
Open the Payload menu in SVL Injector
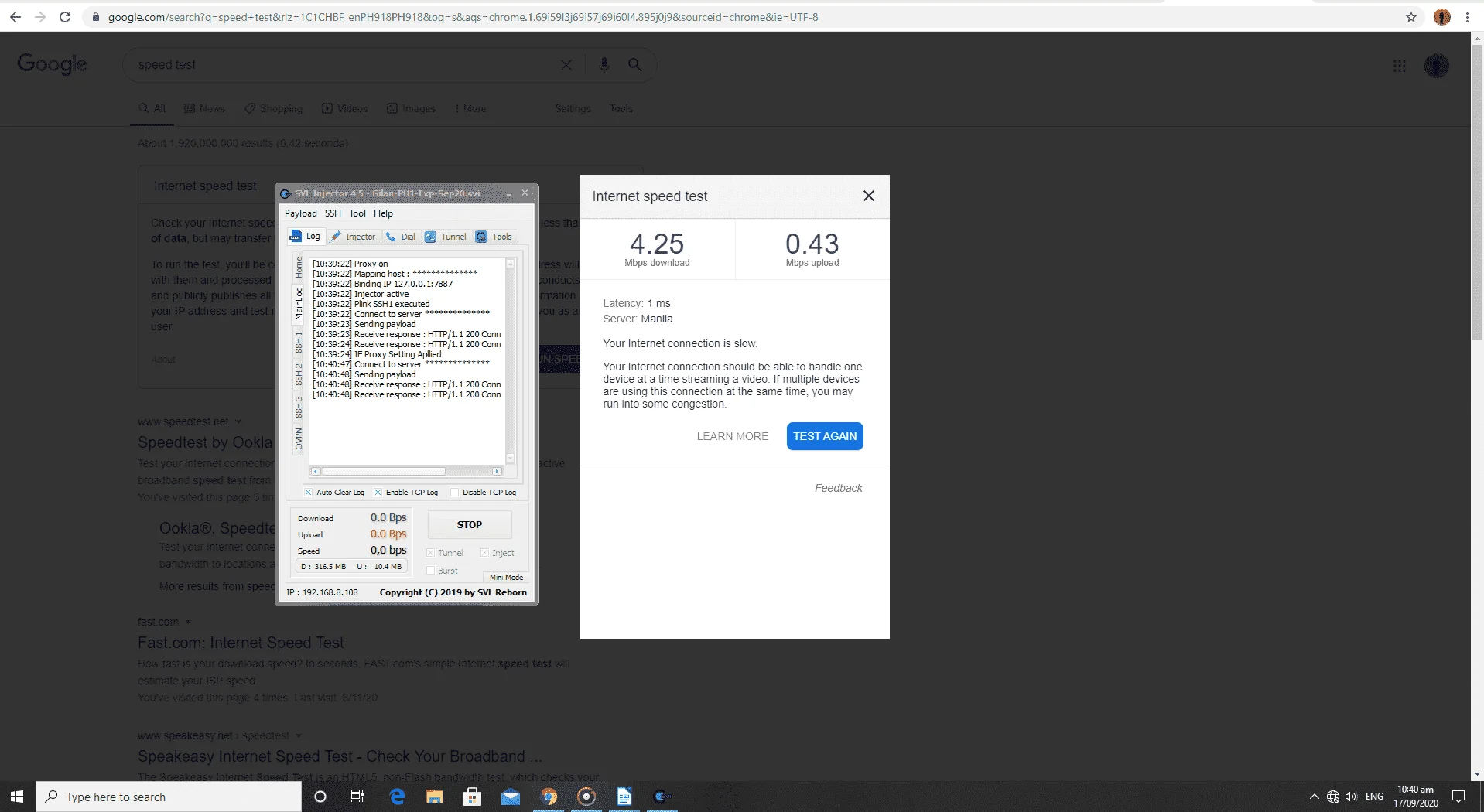300,213
